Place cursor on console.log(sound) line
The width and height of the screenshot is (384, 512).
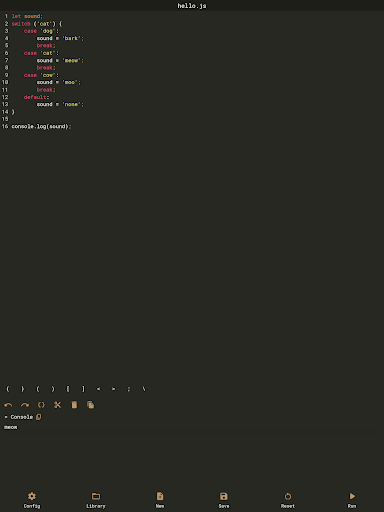41,127
